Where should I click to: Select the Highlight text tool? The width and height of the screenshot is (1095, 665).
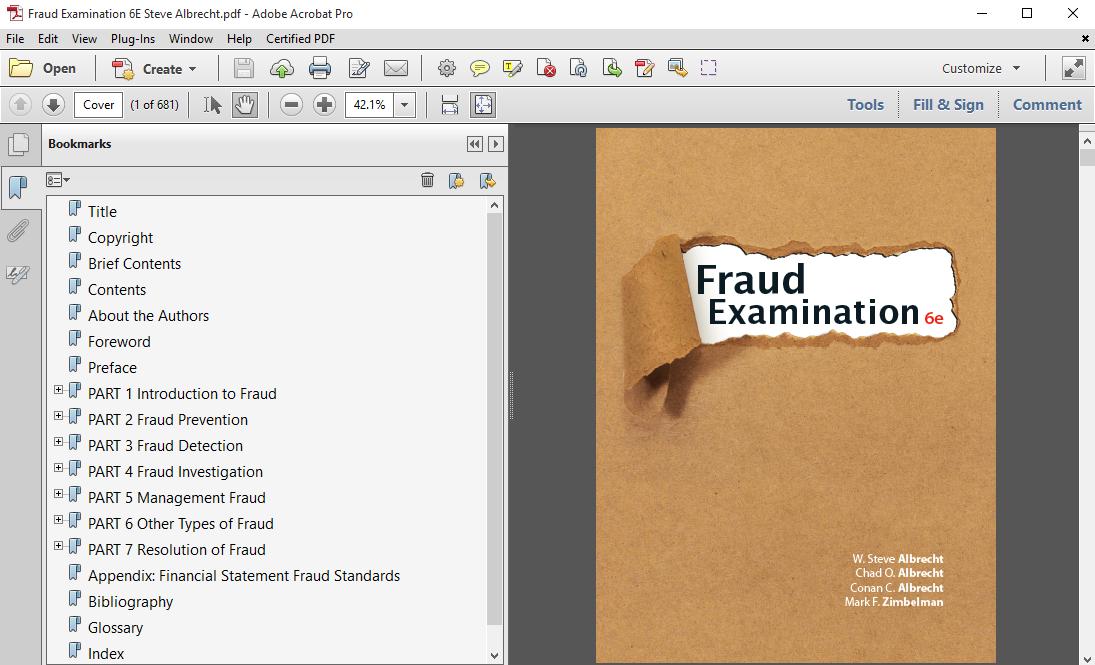513,68
